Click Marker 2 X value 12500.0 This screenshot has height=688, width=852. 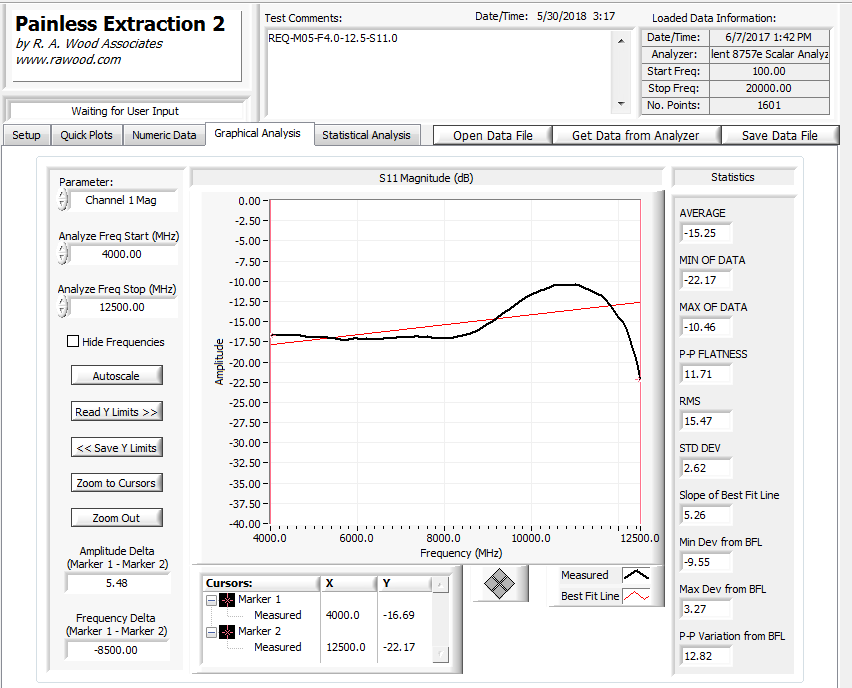(346, 647)
